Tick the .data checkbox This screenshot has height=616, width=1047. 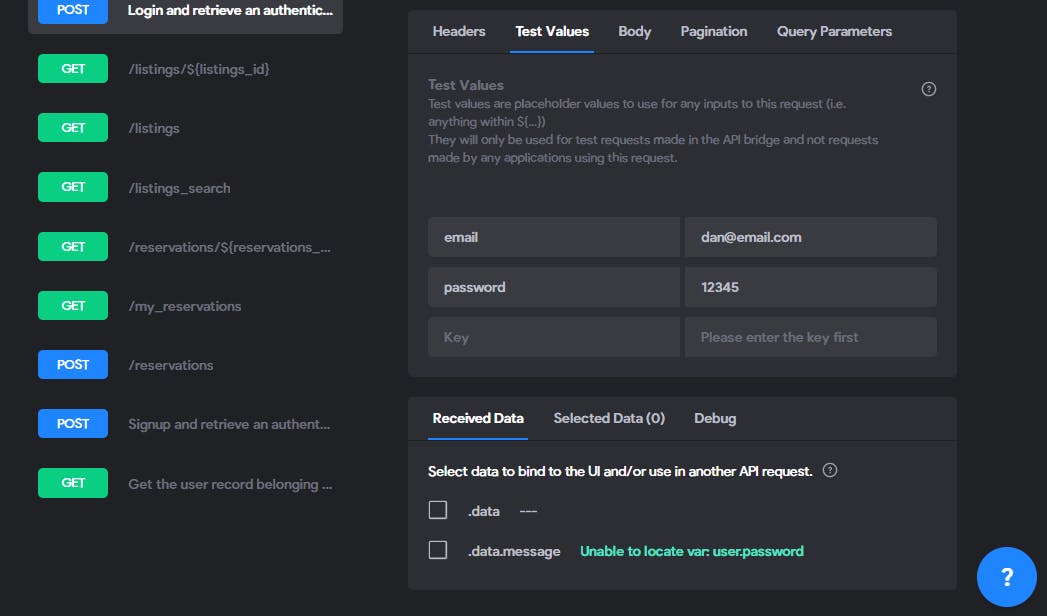click(x=438, y=510)
